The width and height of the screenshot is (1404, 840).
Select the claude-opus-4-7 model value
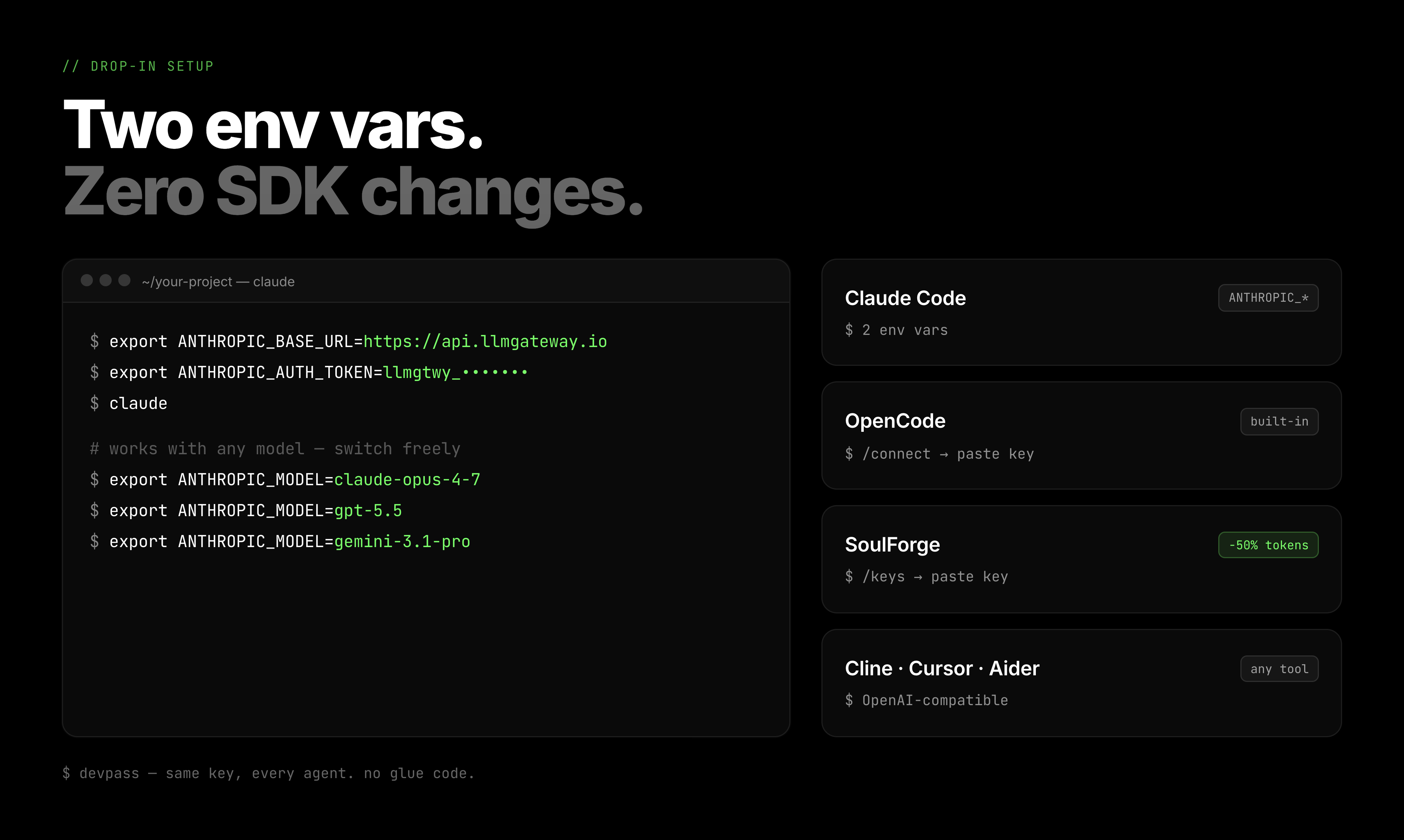click(x=407, y=479)
